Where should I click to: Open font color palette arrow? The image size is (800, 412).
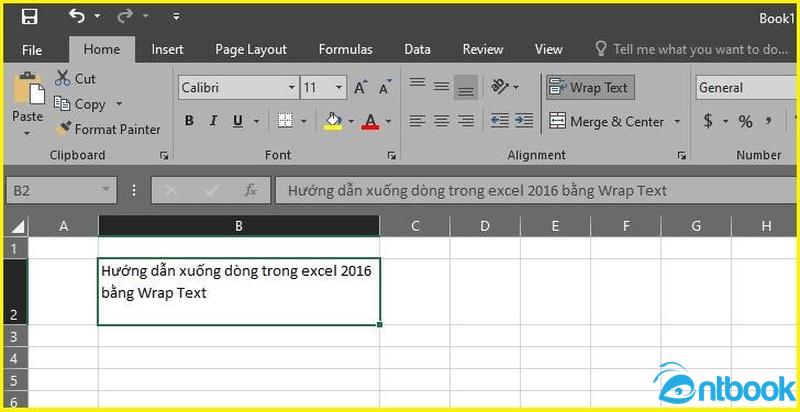tap(389, 121)
